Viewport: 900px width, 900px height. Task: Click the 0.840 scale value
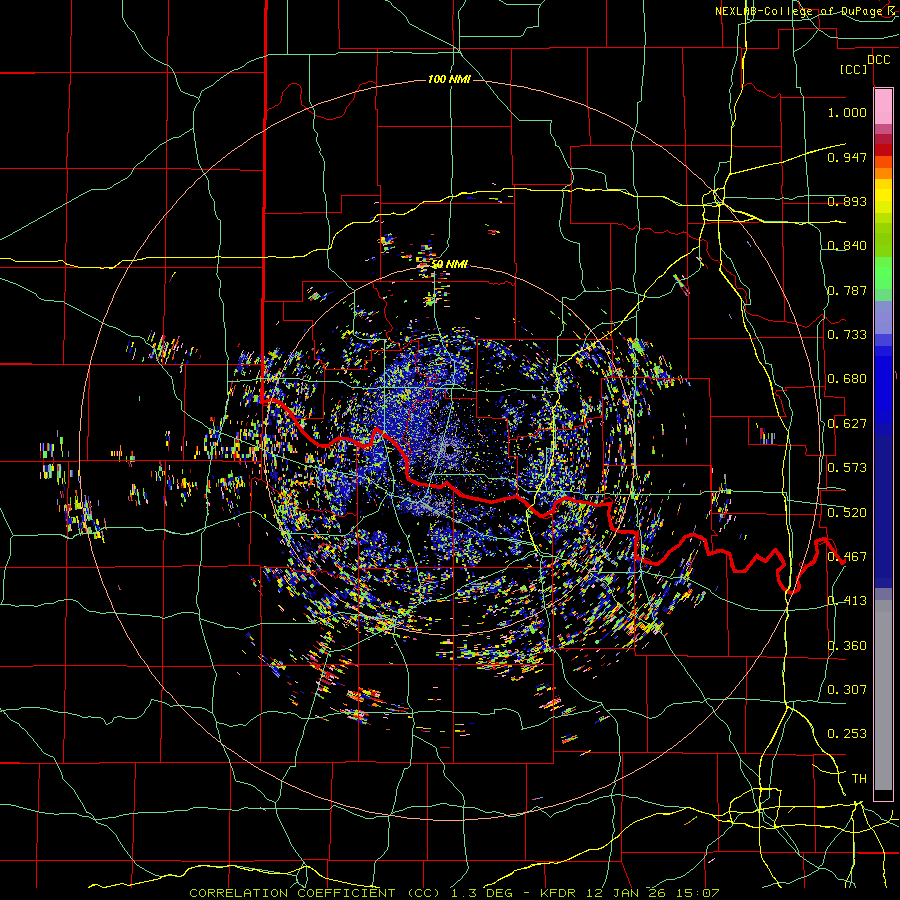pyautogui.click(x=847, y=246)
